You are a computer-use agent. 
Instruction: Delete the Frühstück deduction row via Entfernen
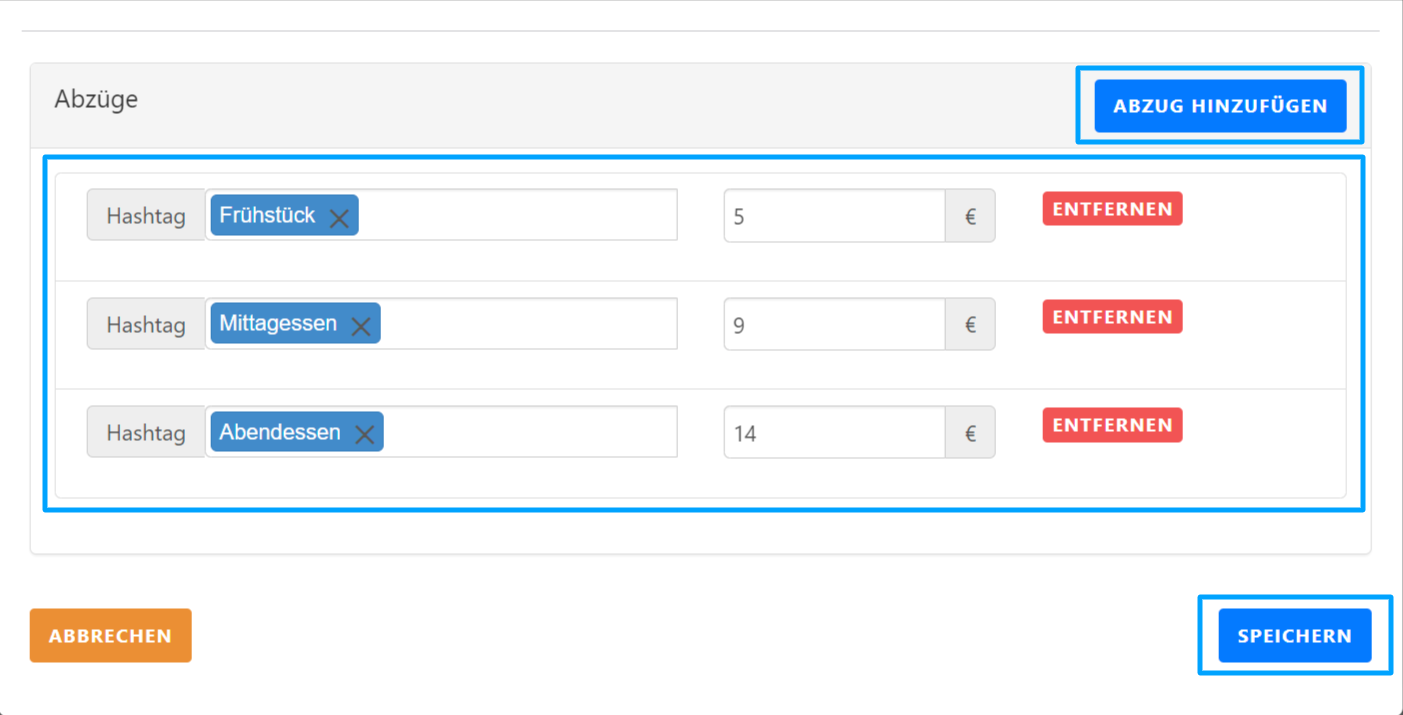point(1112,209)
